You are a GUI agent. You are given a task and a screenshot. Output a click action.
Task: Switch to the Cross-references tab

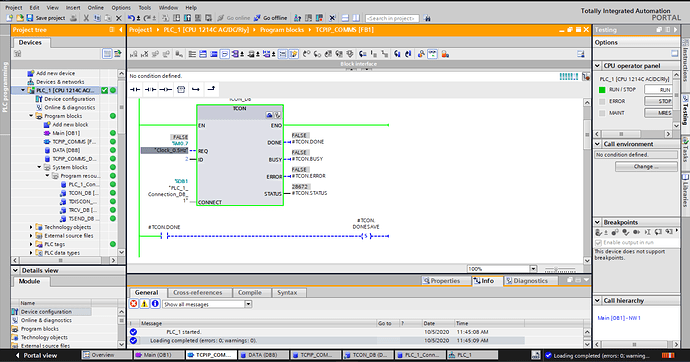tap(198, 293)
